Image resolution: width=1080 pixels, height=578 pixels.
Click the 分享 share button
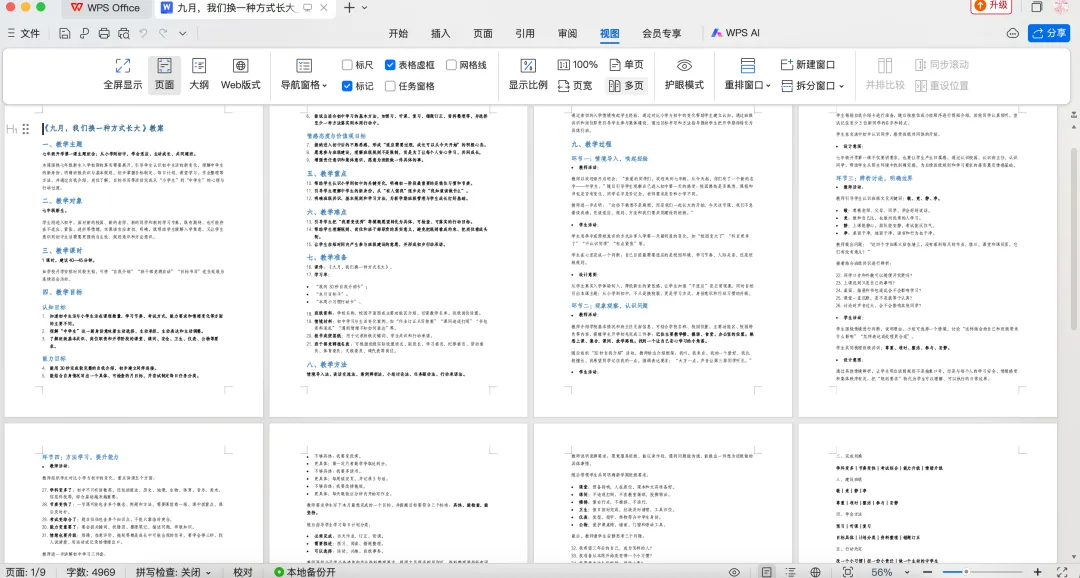1048,33
